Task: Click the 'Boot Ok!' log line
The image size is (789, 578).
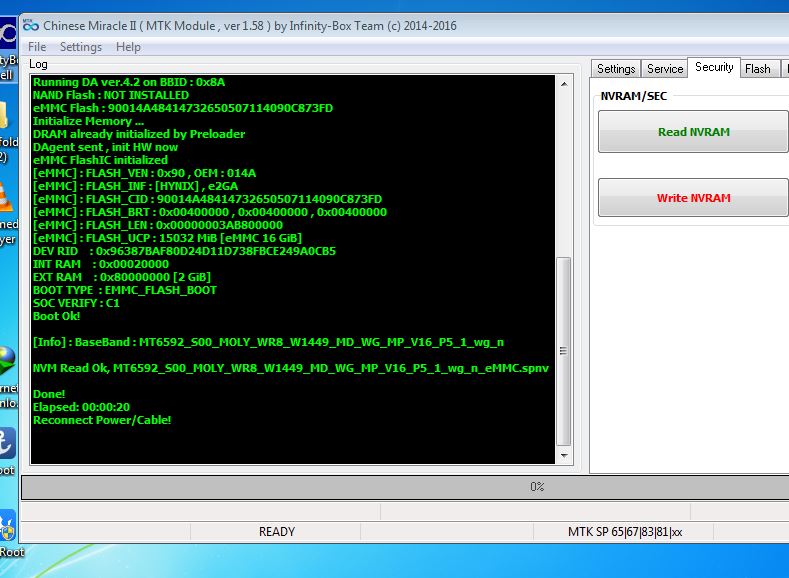Action: [56, 316]
